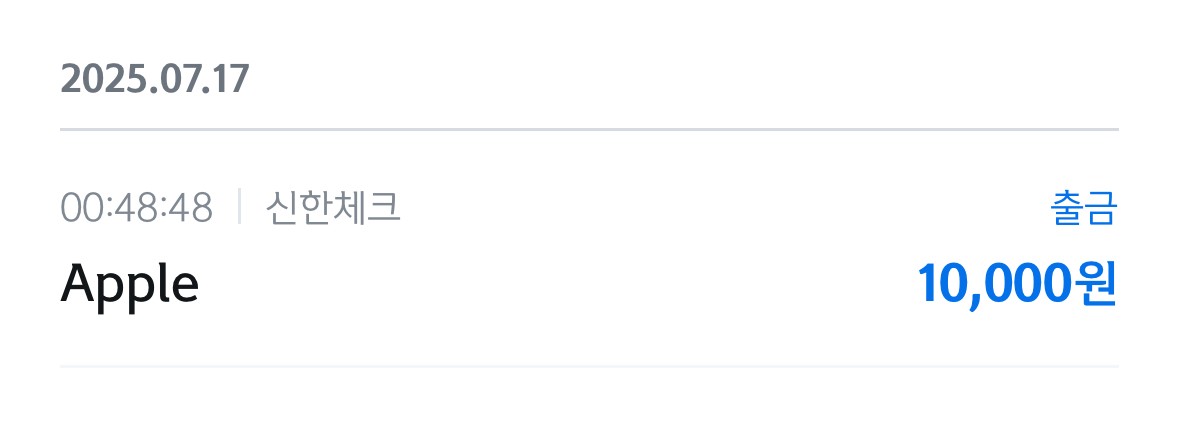Image resolution: width=1179 pixels, height=429 pixels.
Task: Tap the 원 currency symbol after 10,000
Action: pyautogui.click(x=1095, y=285)
